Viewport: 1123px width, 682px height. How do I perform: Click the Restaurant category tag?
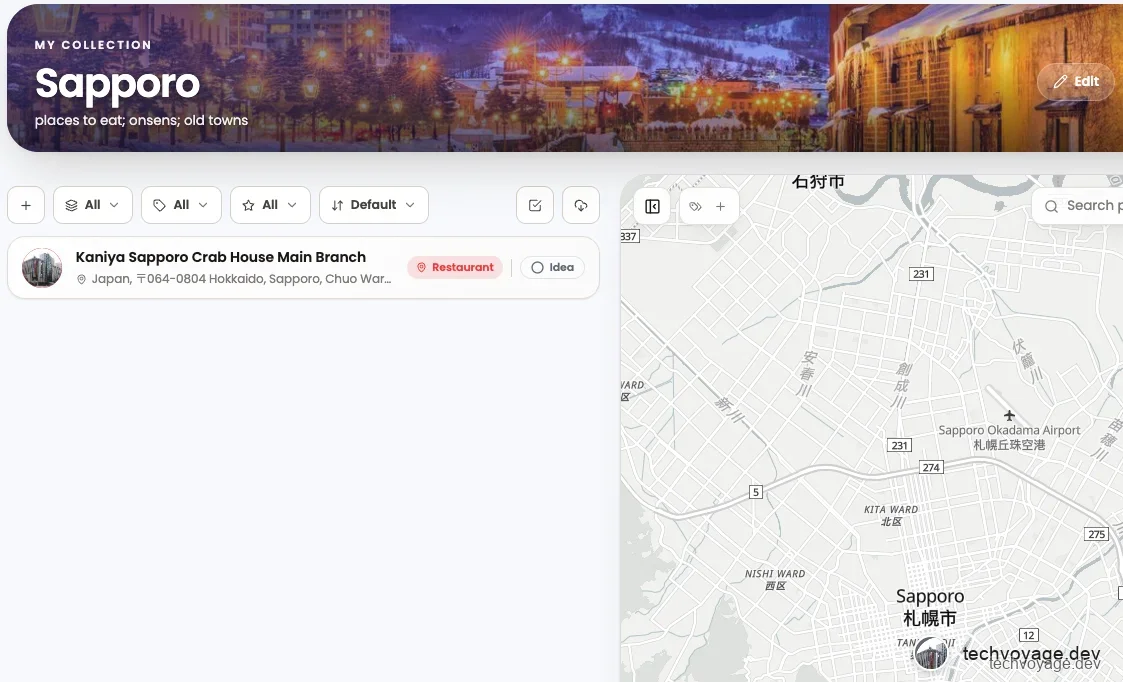[x=455, y=267]
